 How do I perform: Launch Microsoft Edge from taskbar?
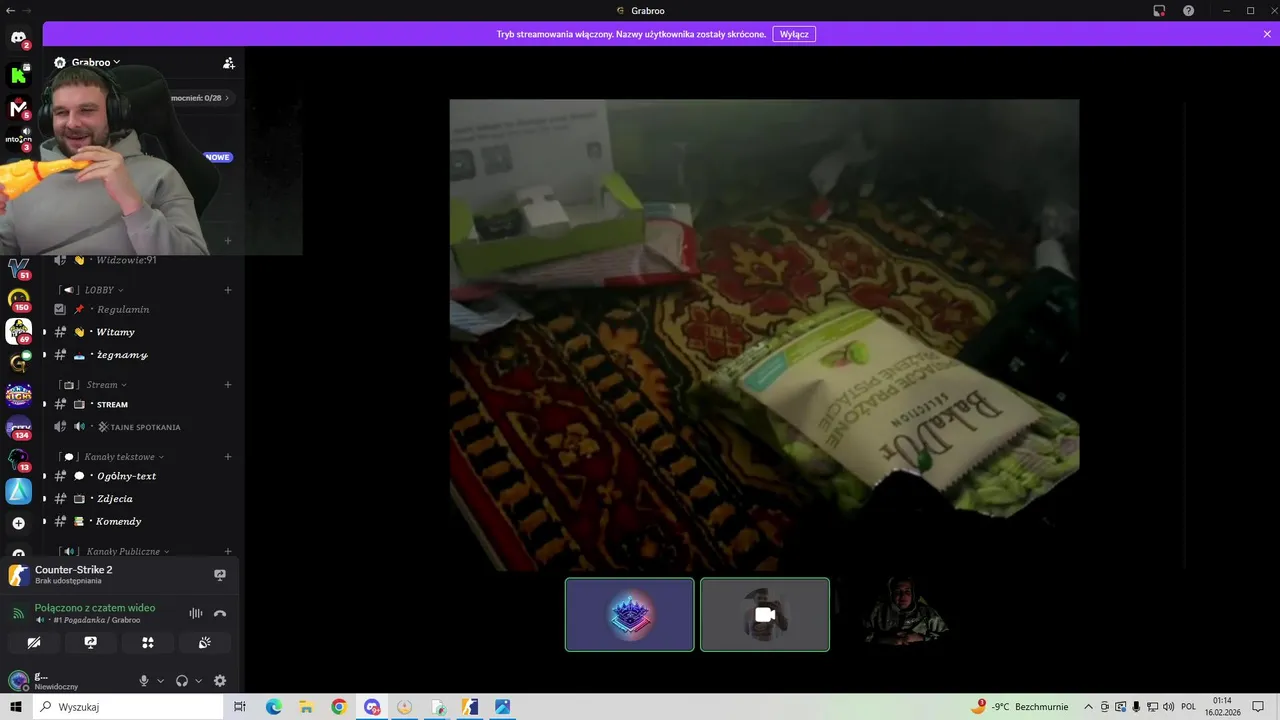point(274,707)
